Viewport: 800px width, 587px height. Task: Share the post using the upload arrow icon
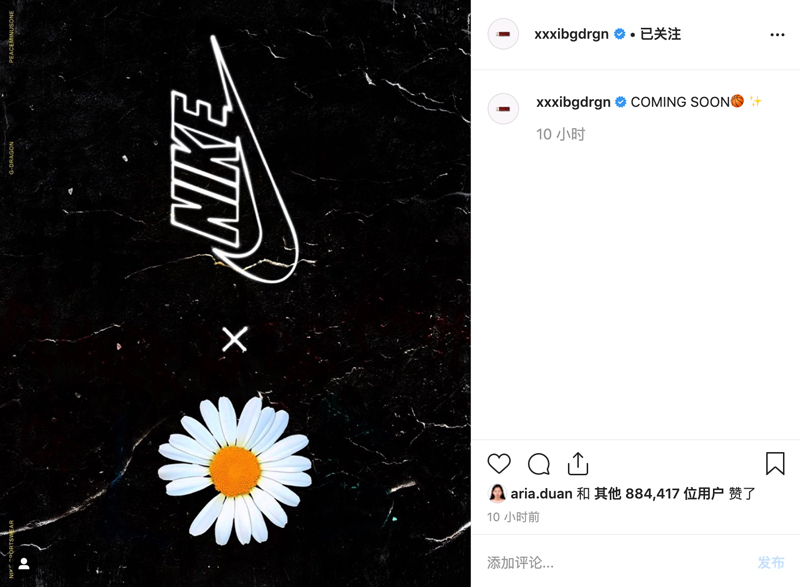pyautogui.click(x=578, y=464)
